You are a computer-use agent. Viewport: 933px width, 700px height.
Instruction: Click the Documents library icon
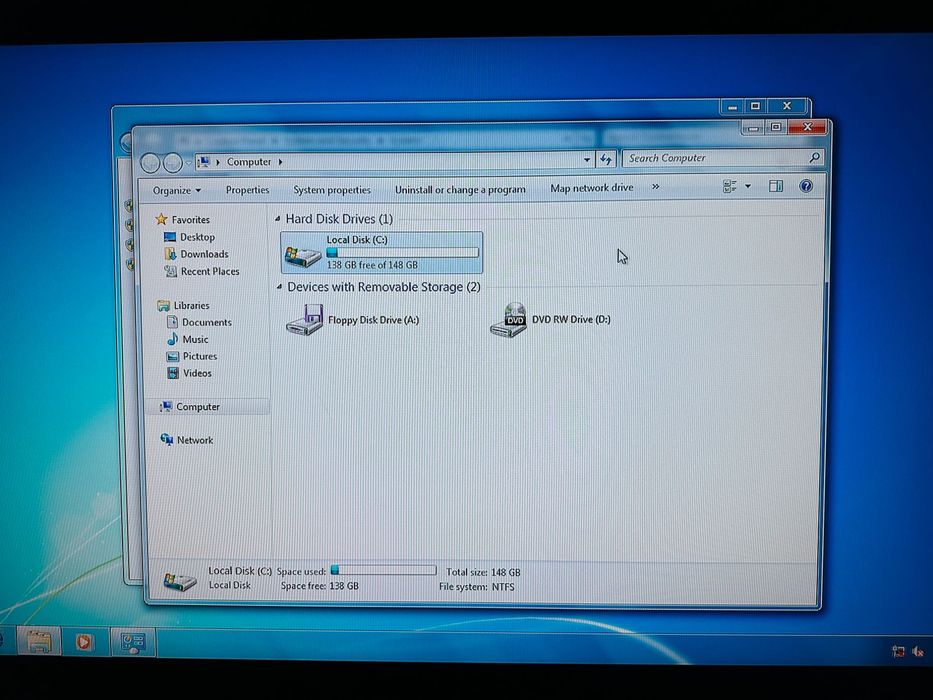(173, 322)
